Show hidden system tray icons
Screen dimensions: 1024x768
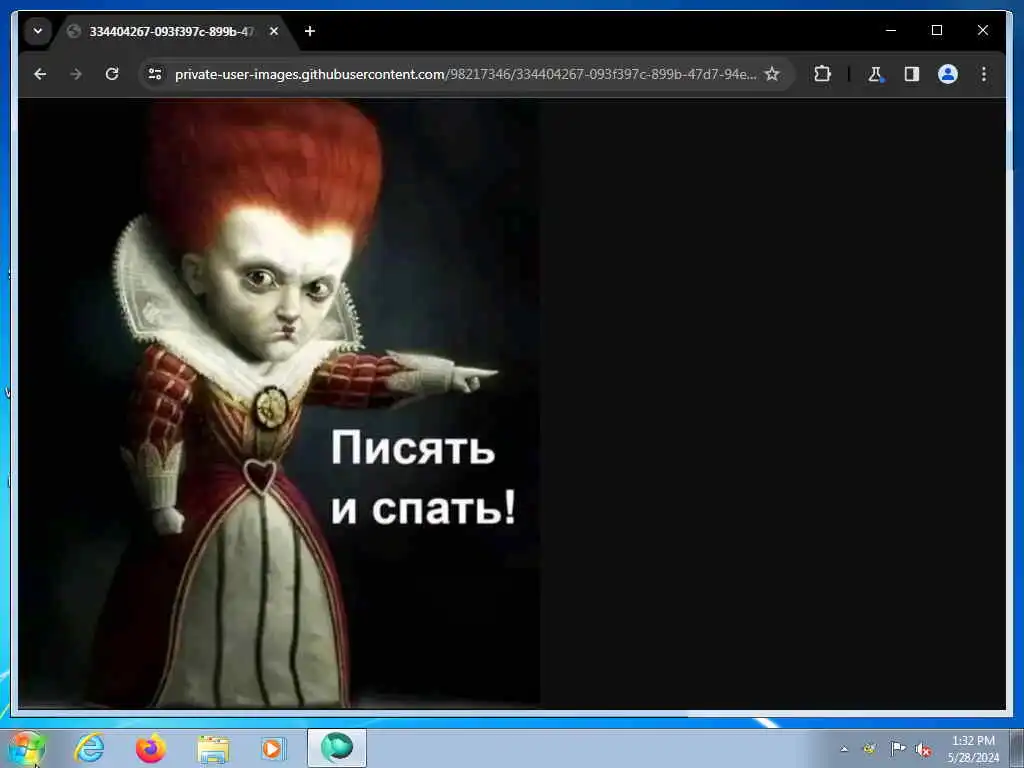844,748
